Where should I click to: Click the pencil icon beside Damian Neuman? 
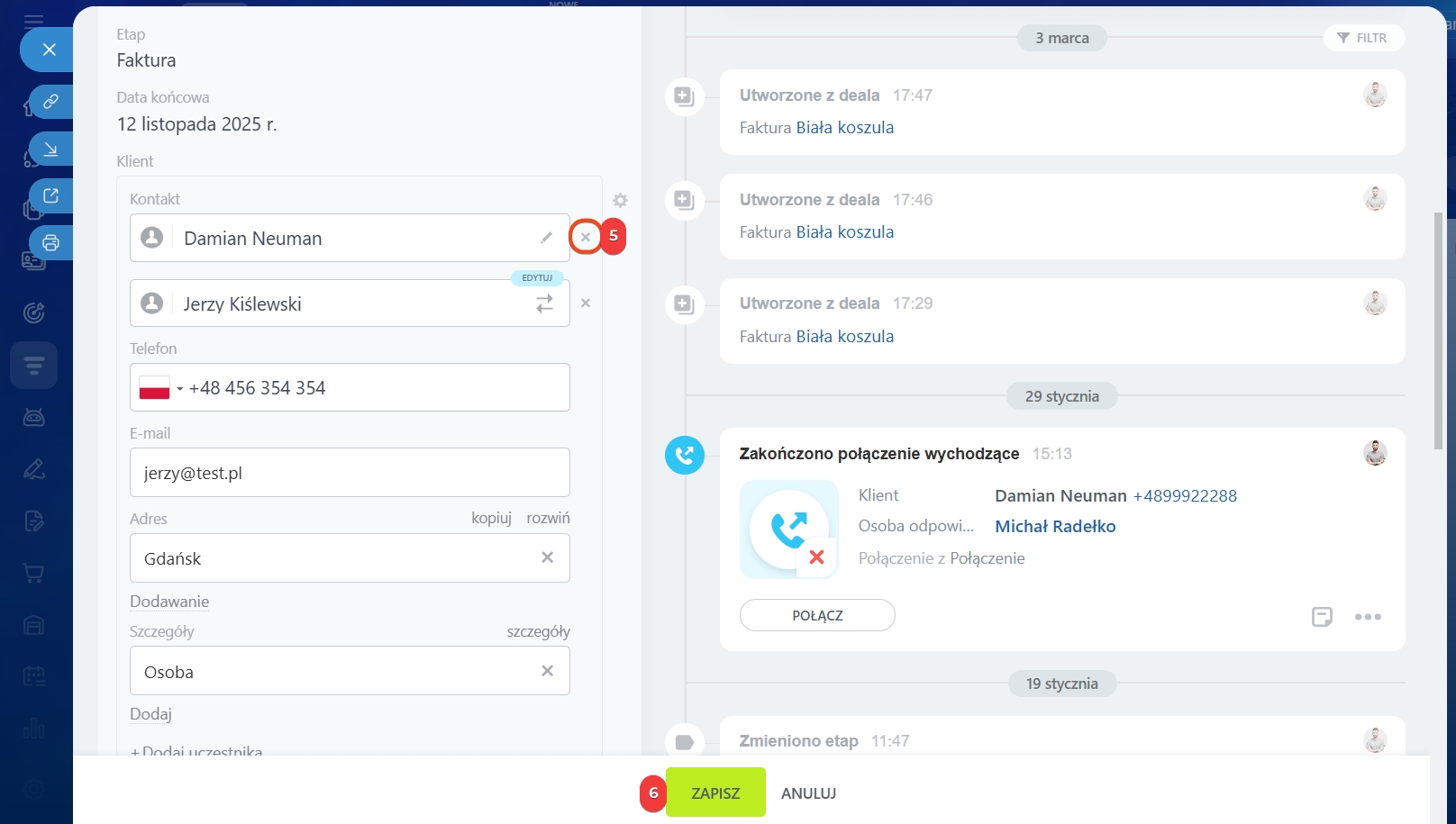click(x=546, y=238)
